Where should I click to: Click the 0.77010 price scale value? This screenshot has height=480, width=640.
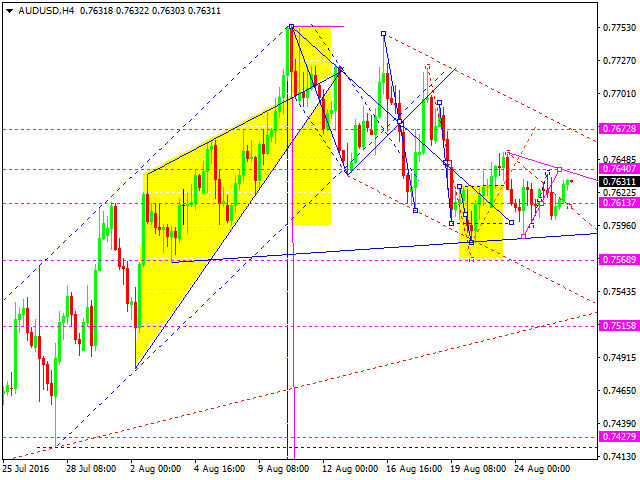click(620, 94)
